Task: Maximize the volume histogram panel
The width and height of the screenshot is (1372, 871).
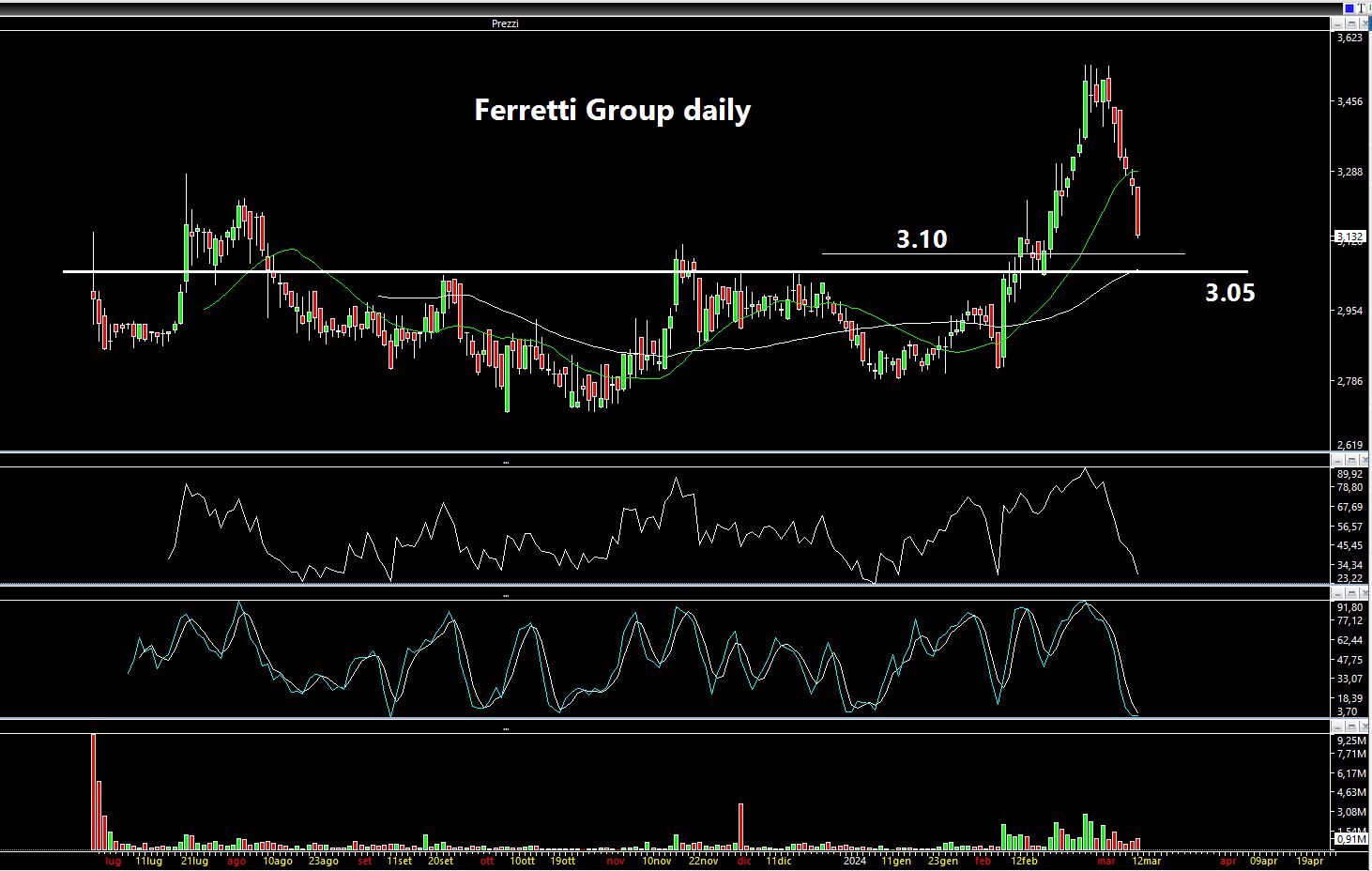Action: coord(1350,726)
